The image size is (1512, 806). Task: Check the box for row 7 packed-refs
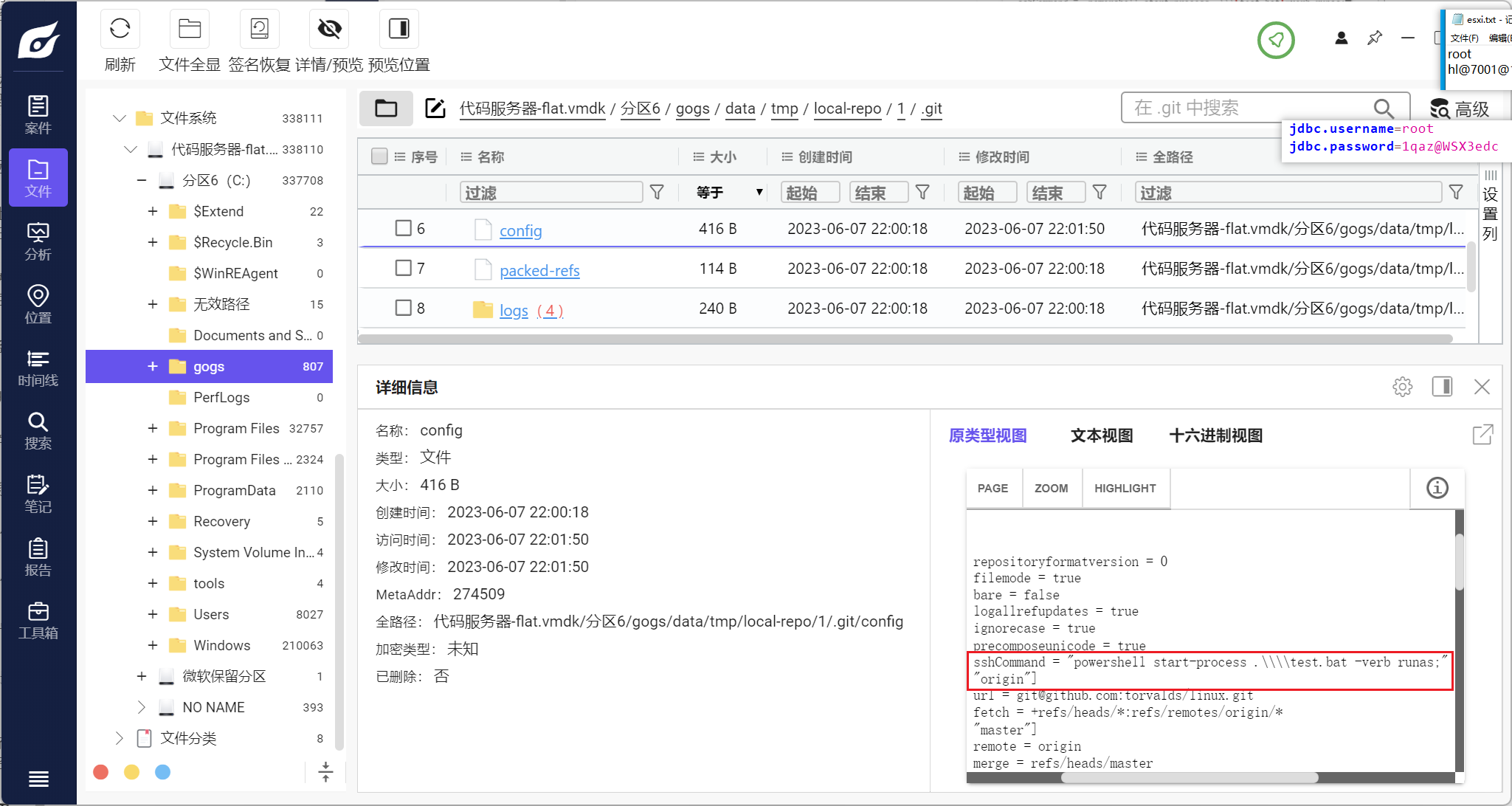point(403,268)
